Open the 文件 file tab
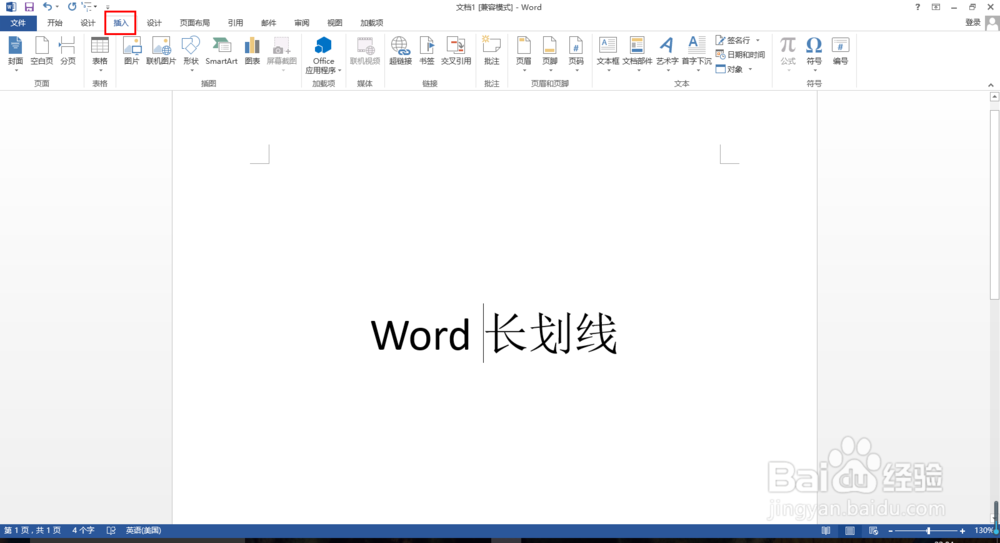The image size is (1000, 543). click(x=18, y=23)
